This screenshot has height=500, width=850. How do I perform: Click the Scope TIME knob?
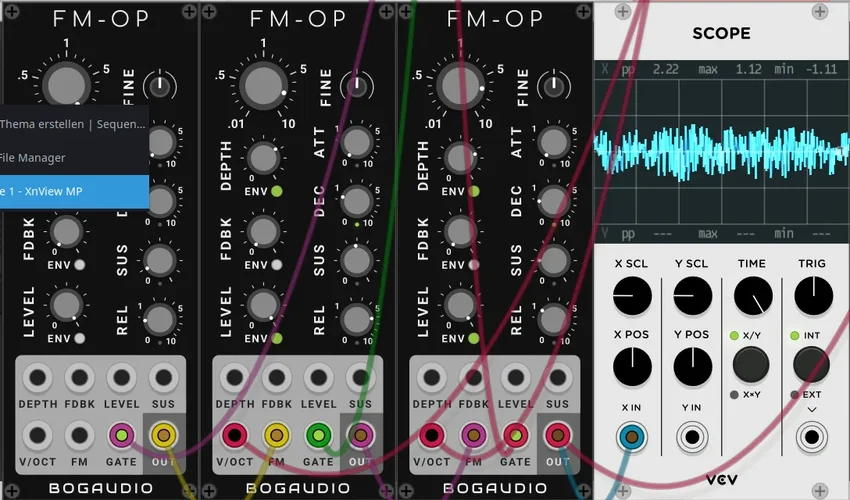click(x=753, y=296)
